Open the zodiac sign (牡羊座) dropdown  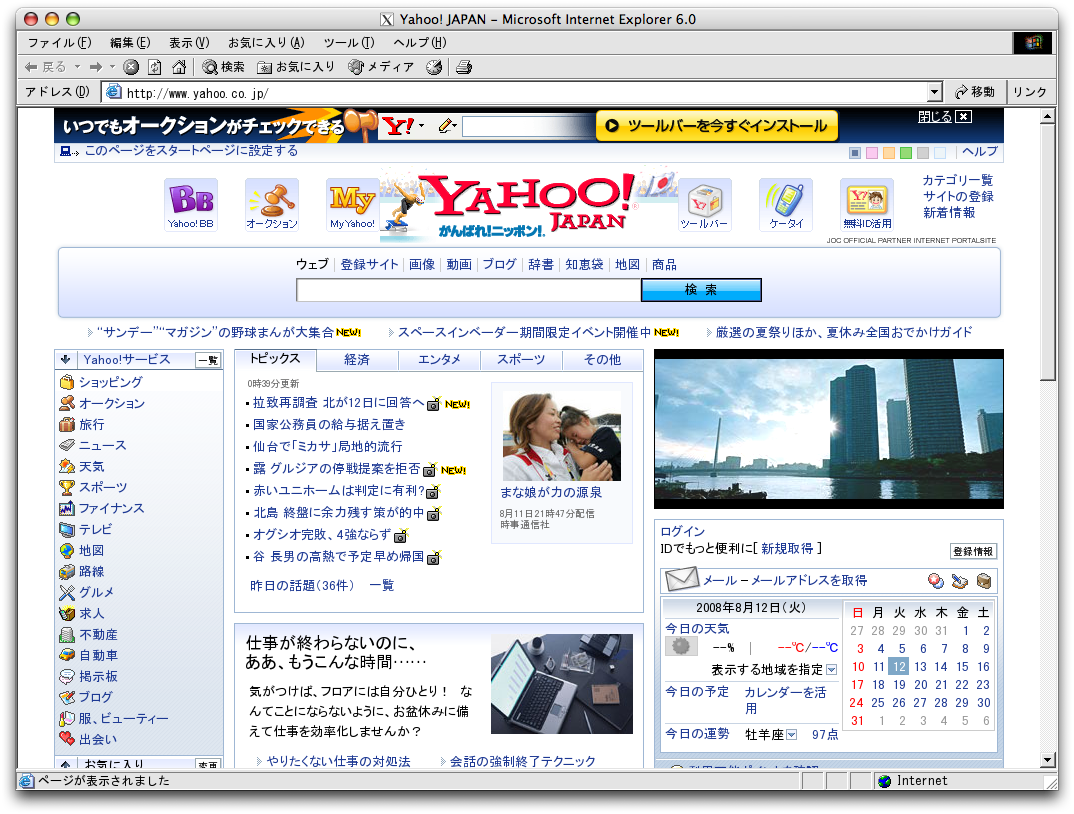click(791, 735)
